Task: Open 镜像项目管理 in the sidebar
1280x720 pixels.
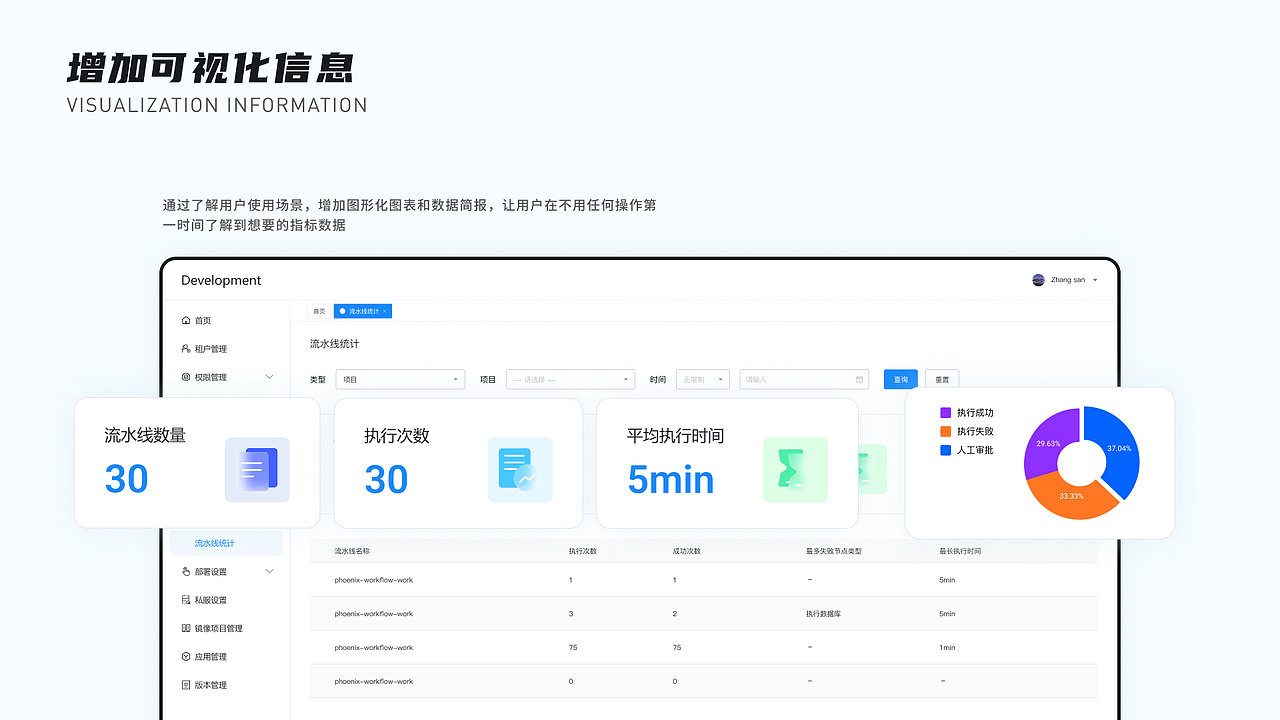Action: 219,628
